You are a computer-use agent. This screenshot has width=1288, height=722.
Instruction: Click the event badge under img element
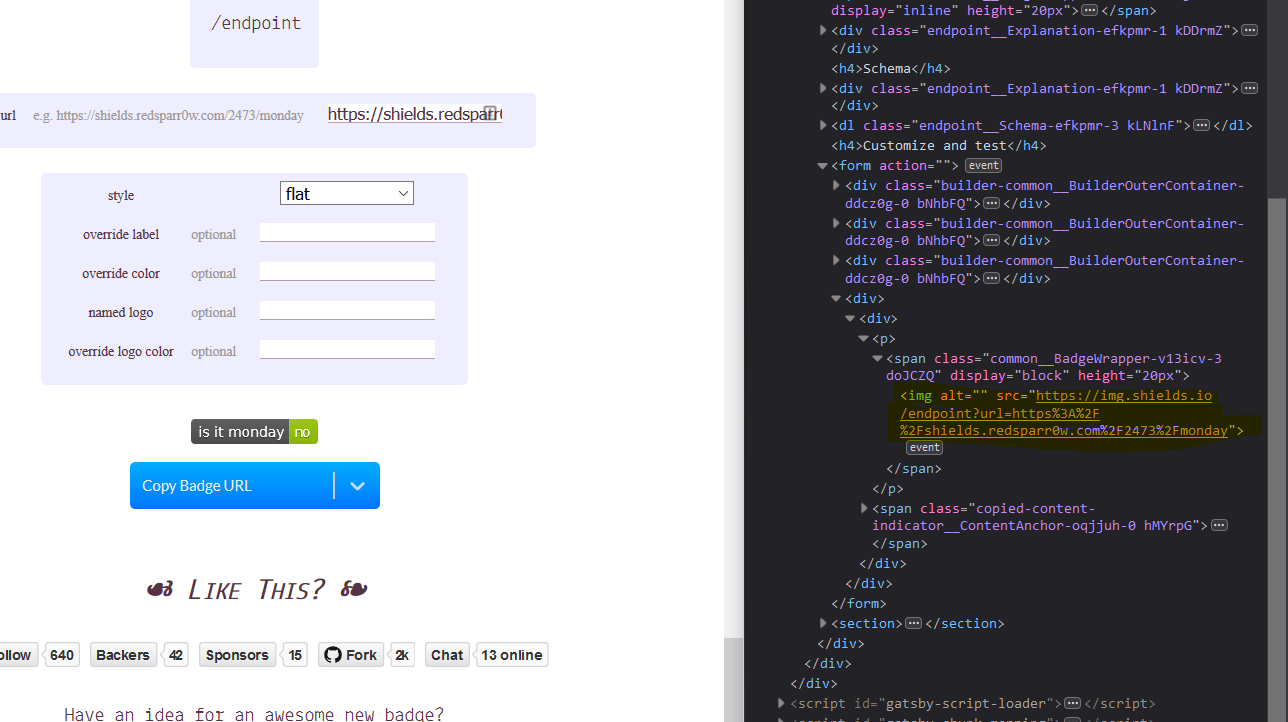pos(924,448)
